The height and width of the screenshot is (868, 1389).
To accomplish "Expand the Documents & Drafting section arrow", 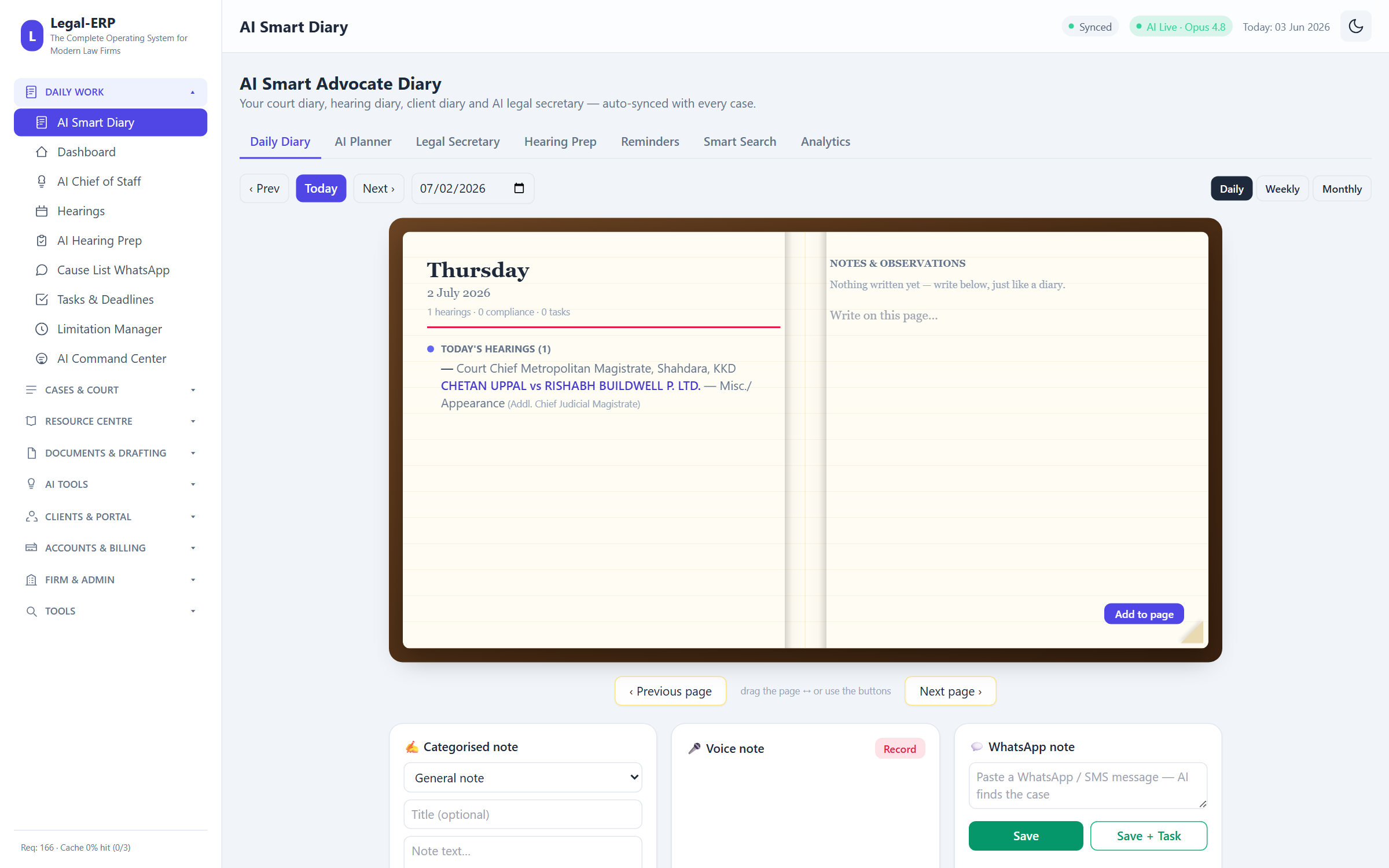I will click(193, 453).
